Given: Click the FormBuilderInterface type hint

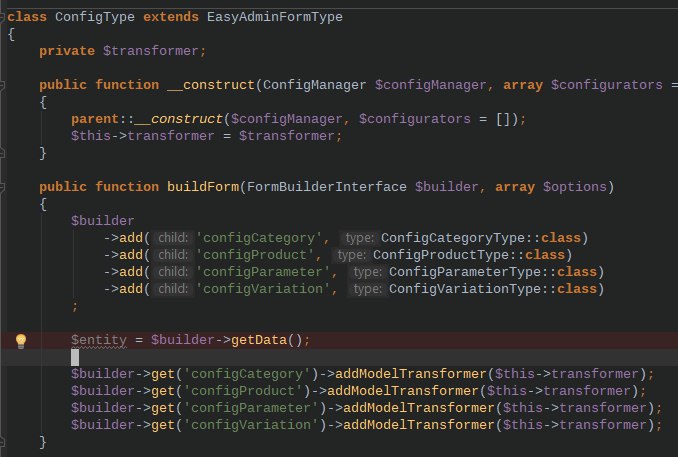Looking at the screenshot, I should [326, 187].
